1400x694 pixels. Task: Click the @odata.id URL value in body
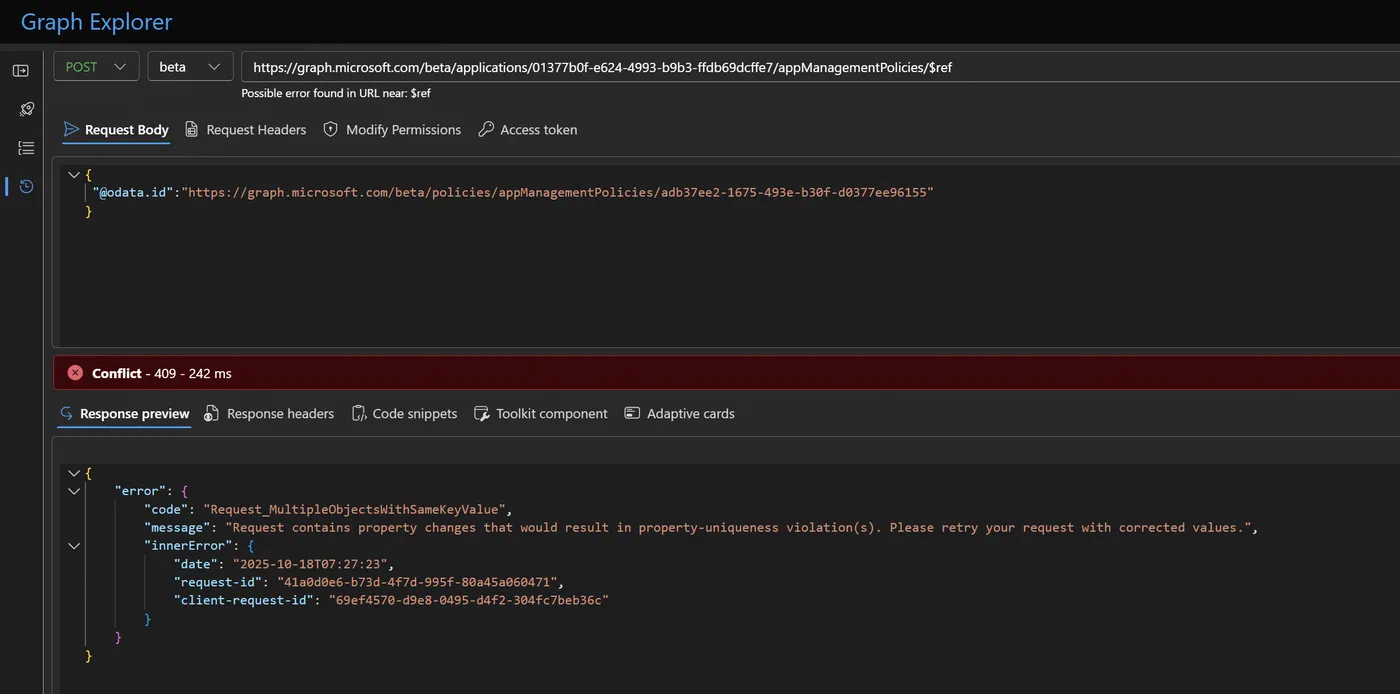[557, 192]
